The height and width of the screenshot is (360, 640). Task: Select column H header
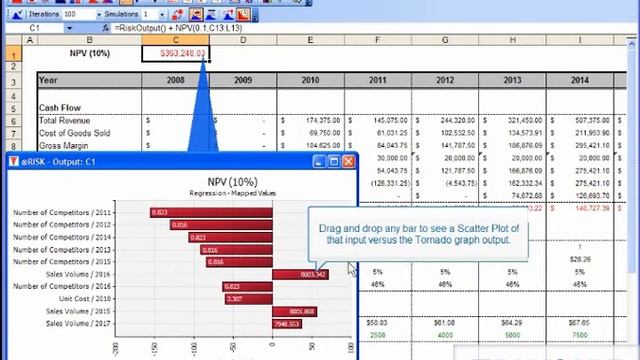click(x=512, y=40)
